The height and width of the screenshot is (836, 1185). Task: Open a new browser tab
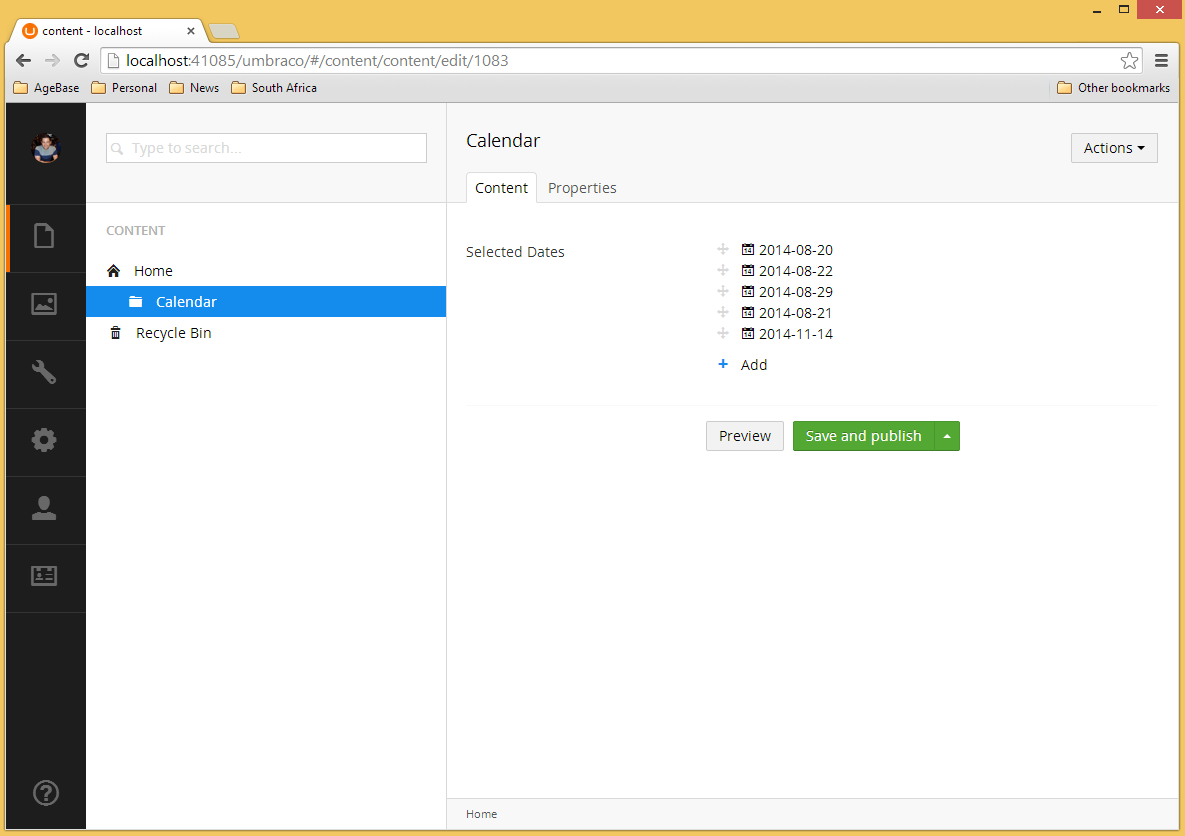(x=224, y=31)
